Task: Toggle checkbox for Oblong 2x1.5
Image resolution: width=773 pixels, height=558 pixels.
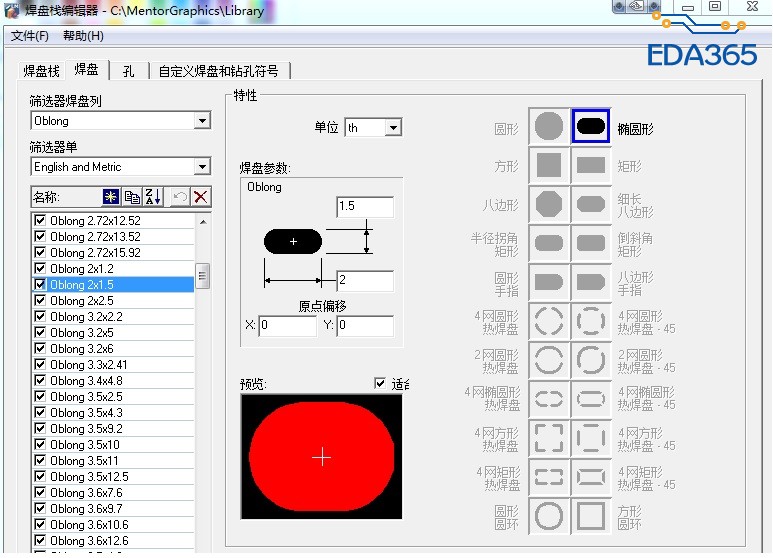Action: tap(40, 284)
